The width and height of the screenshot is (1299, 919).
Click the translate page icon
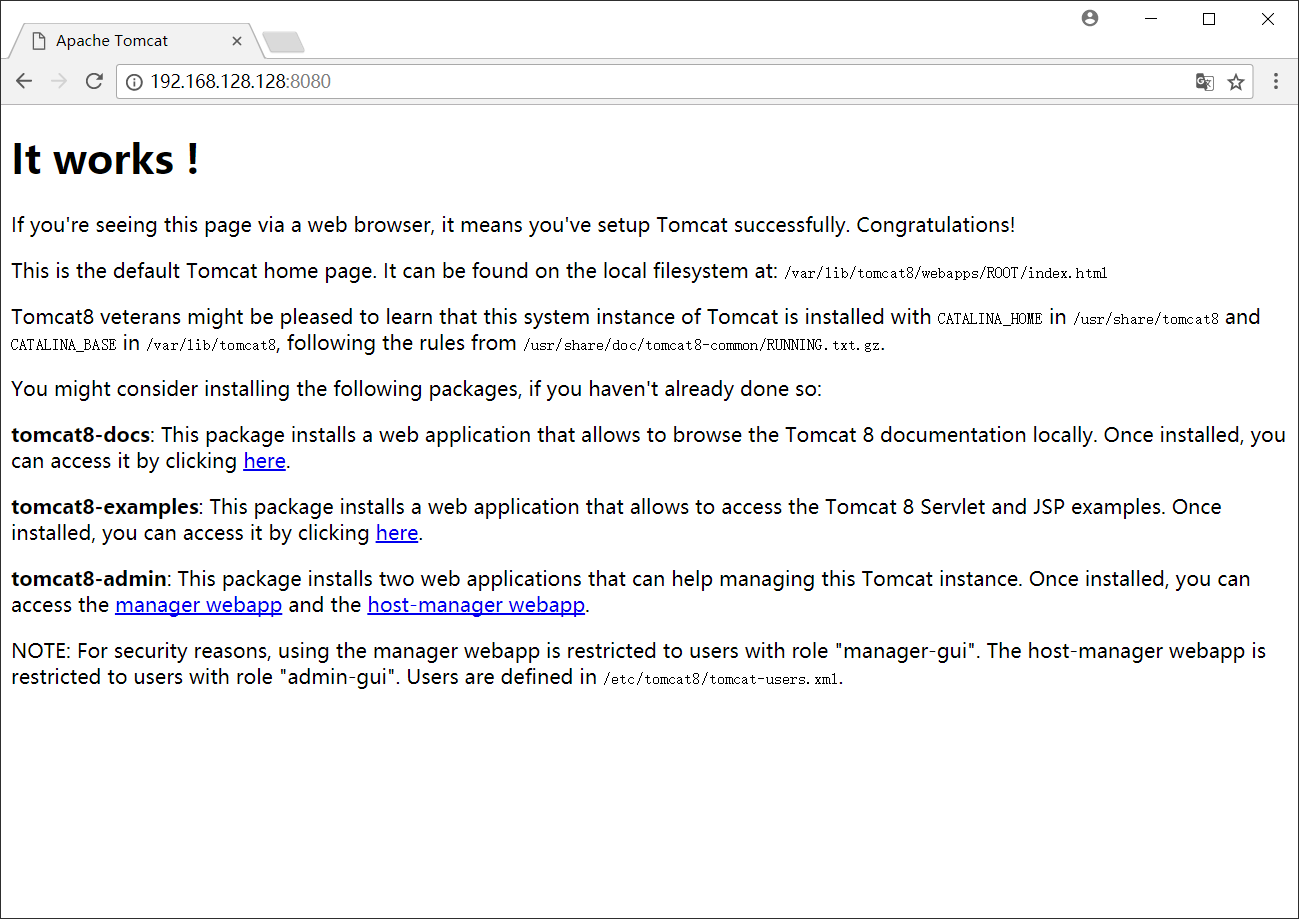click(x=1205, y=82)
